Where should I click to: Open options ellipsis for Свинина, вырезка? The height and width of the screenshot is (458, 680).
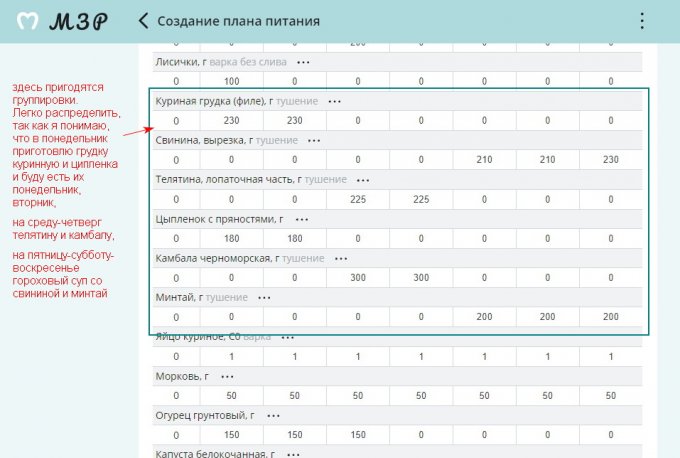coord(314,141)
